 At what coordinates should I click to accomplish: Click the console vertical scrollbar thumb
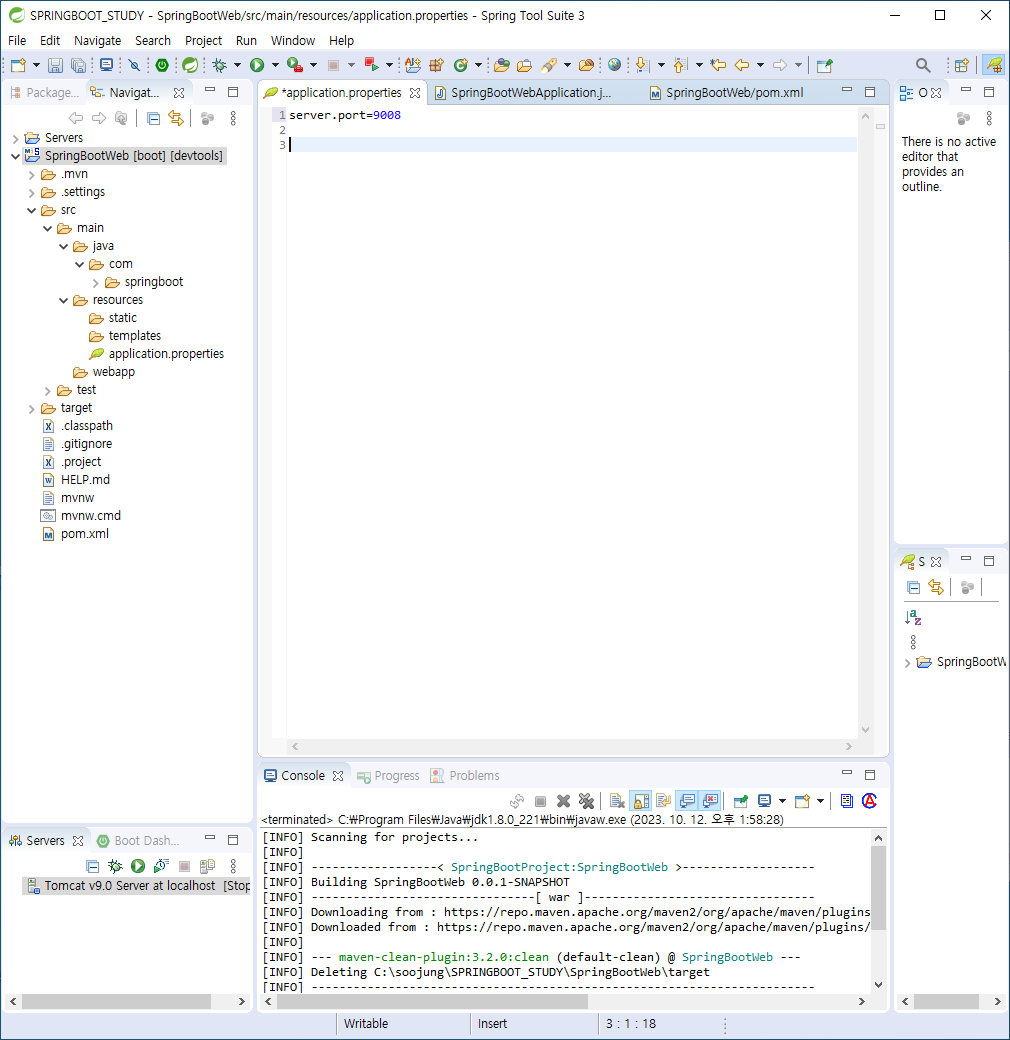[x=878, y=889]
